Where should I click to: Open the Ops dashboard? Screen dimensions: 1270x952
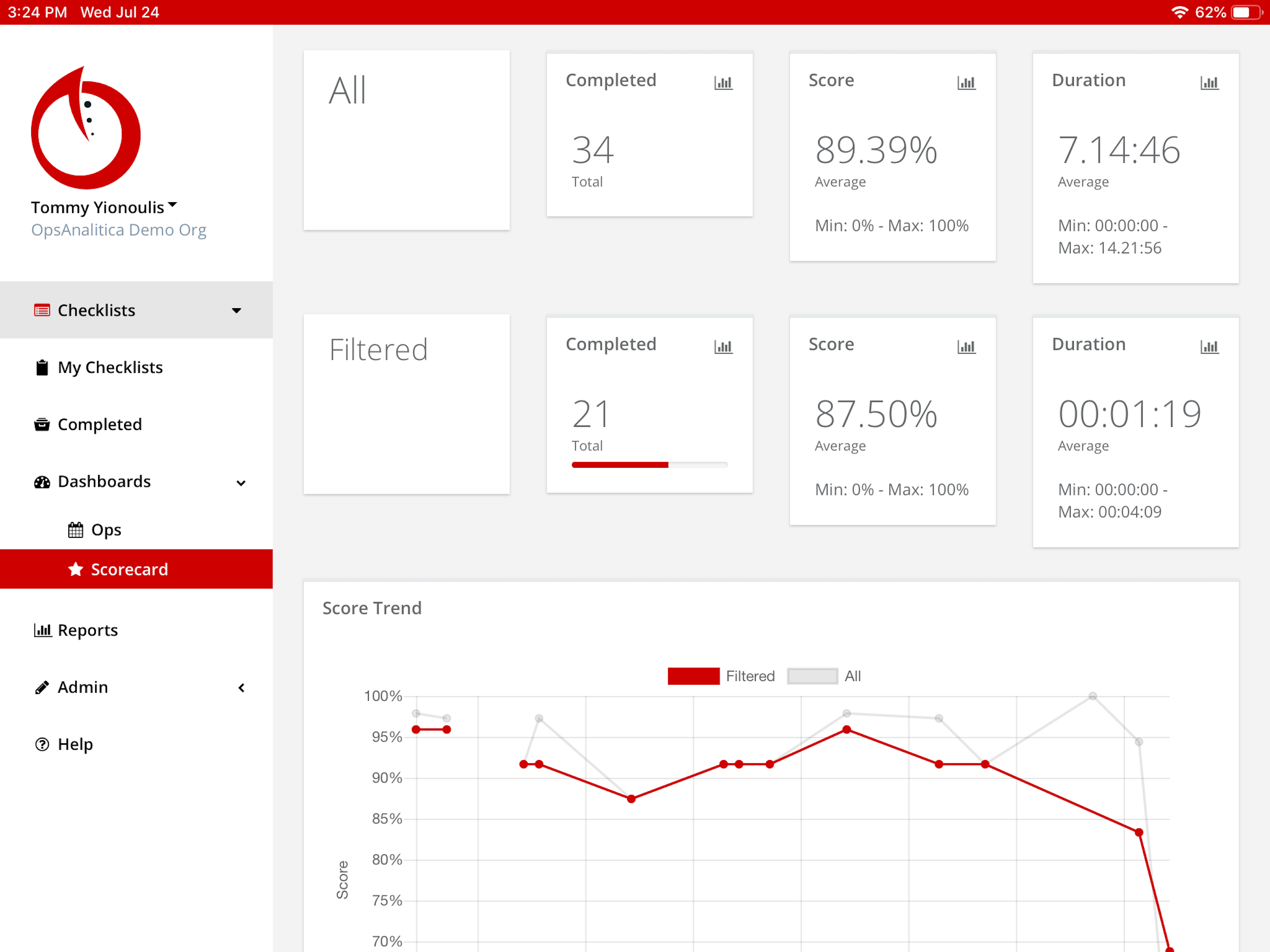[x=106, y=529]
